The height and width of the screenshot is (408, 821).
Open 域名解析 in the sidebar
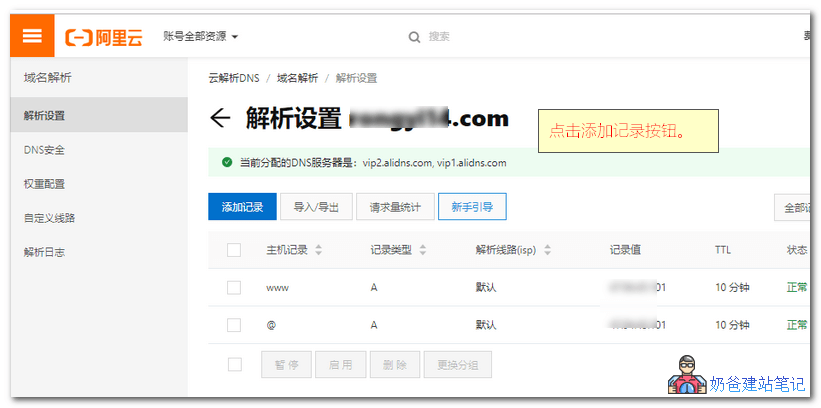(x=48, y=79)
